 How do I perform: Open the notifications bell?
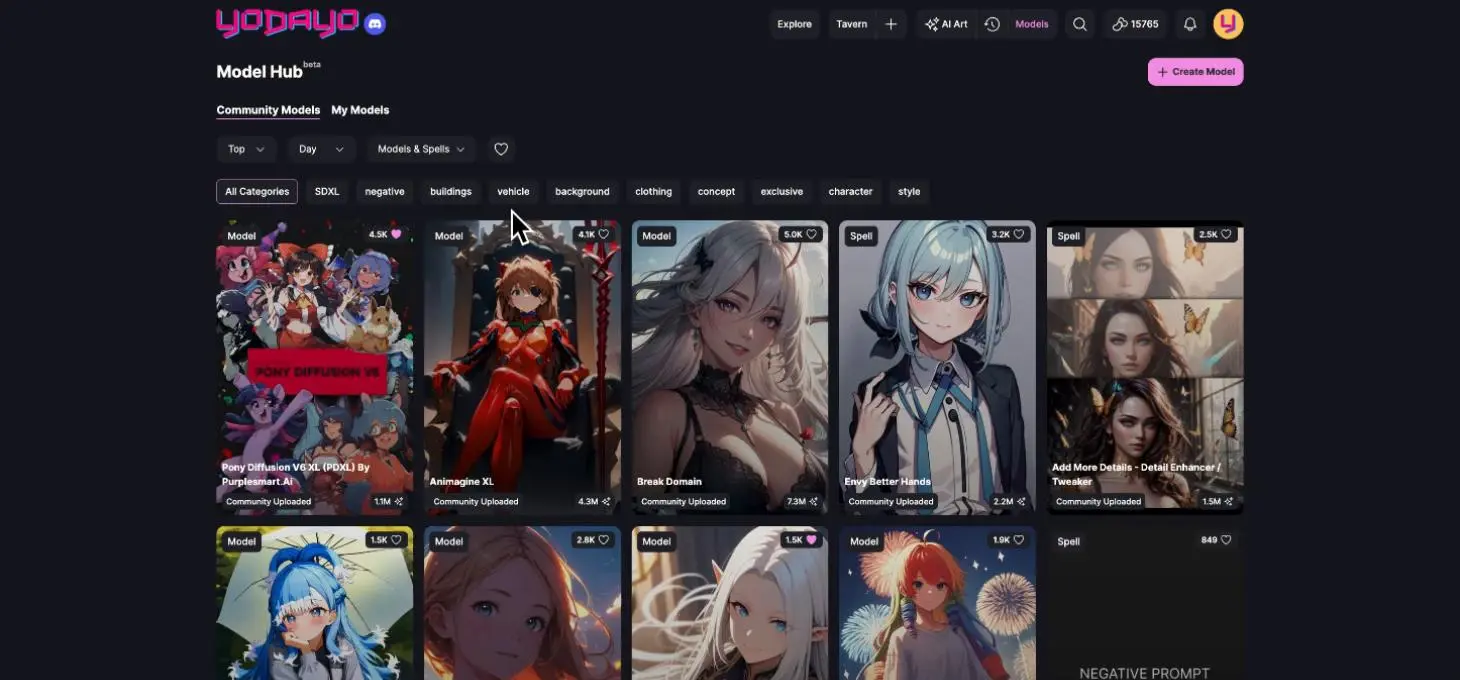(x=1189, y=24)
